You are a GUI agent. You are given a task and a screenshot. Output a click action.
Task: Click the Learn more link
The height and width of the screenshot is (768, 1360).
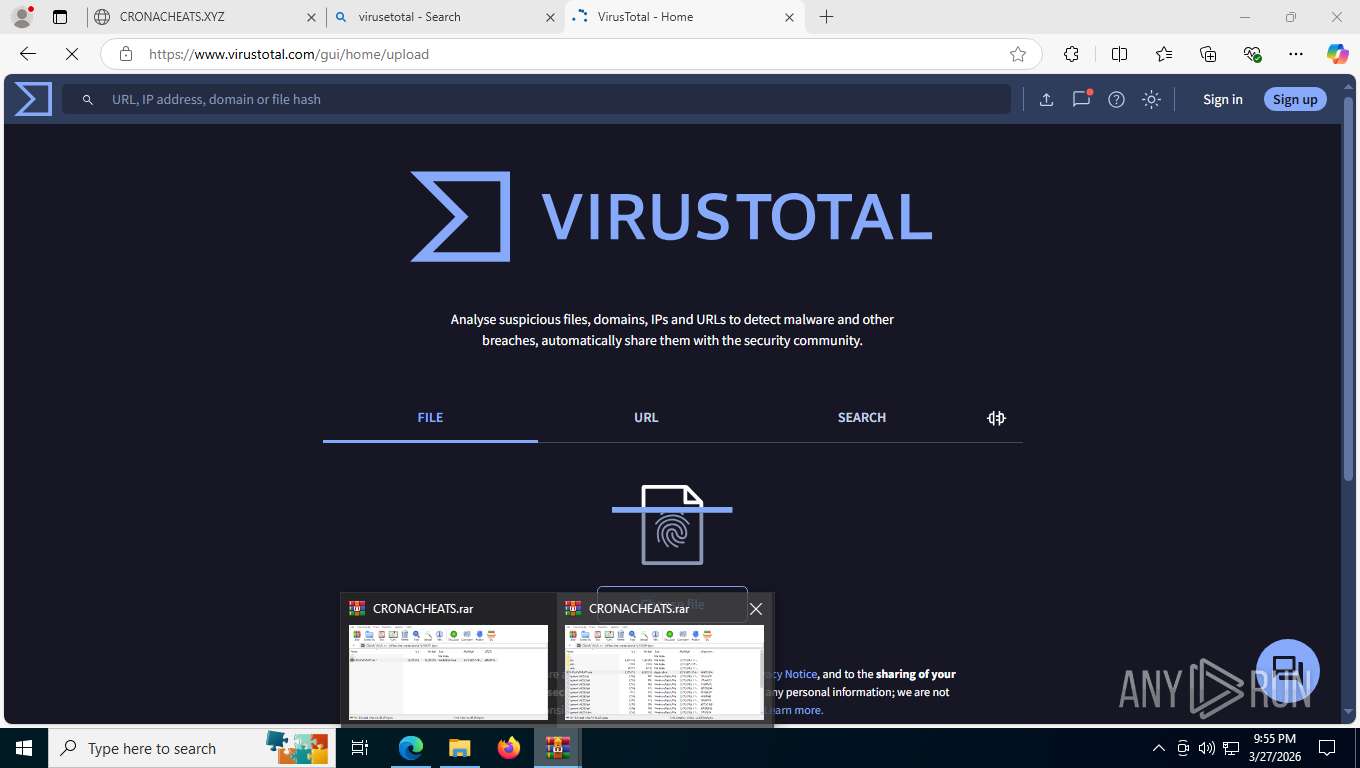(x=794, y=710)
